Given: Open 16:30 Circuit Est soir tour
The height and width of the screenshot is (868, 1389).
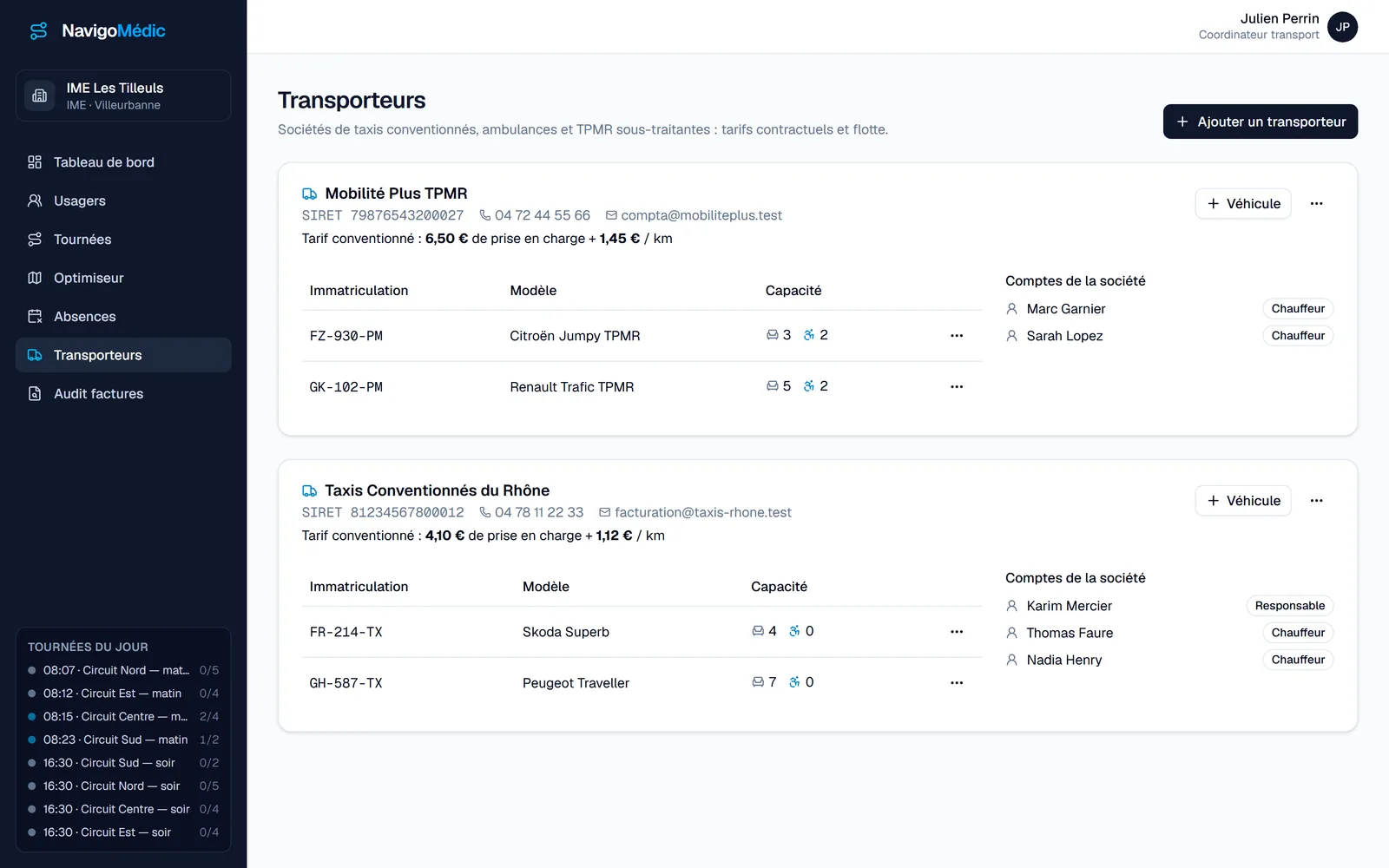Looking at the screenshot, I should pos(123,832).
